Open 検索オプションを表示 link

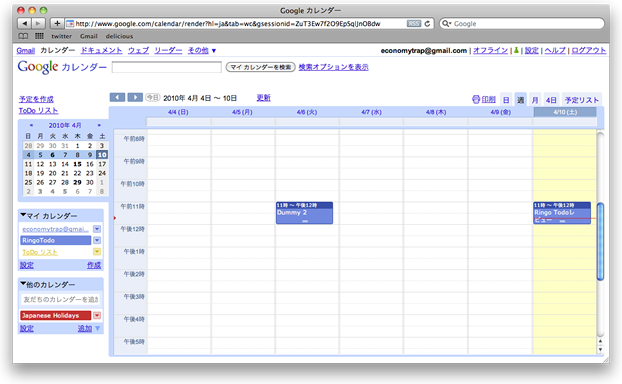click(x=334, y=67)
